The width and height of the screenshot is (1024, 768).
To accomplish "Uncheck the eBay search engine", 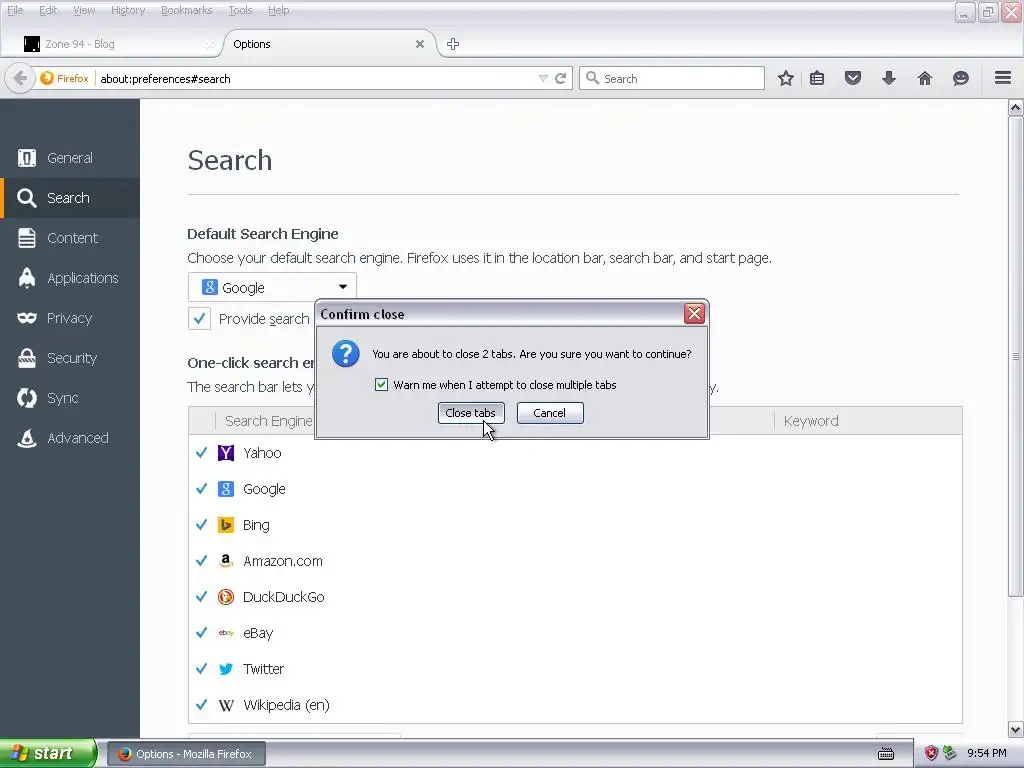I will point(201,632).
